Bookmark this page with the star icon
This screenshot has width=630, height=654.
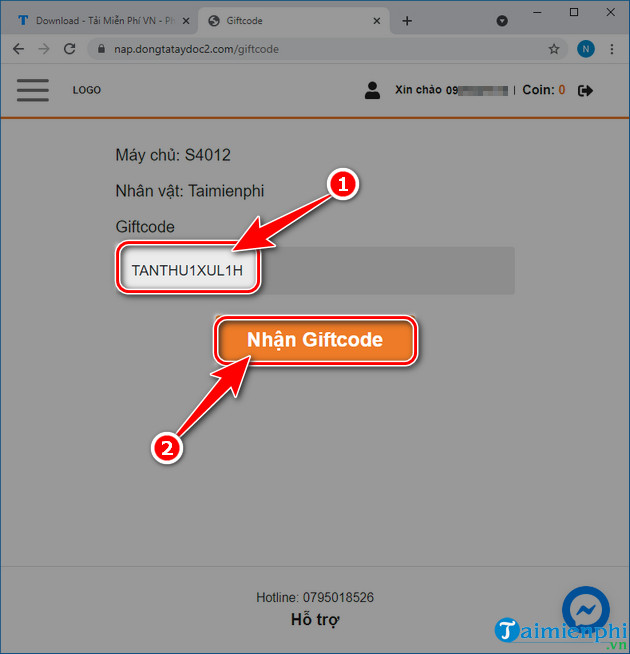click(554, 48)
